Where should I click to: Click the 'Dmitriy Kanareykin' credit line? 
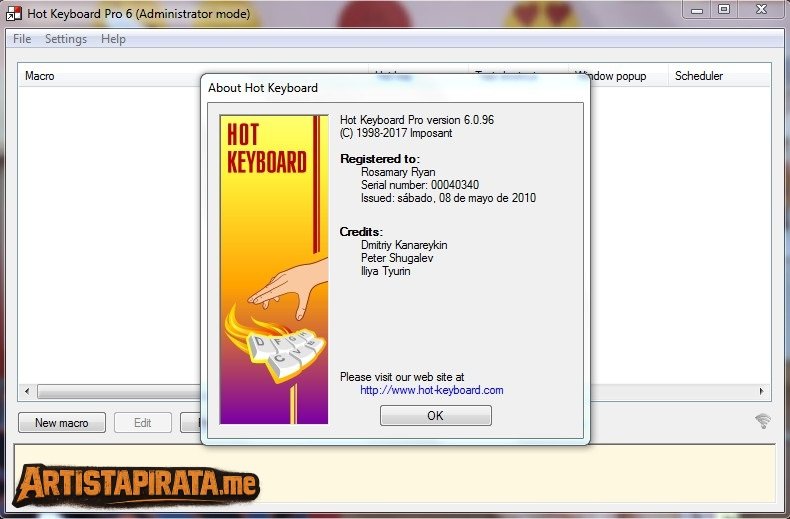point(404,245)
